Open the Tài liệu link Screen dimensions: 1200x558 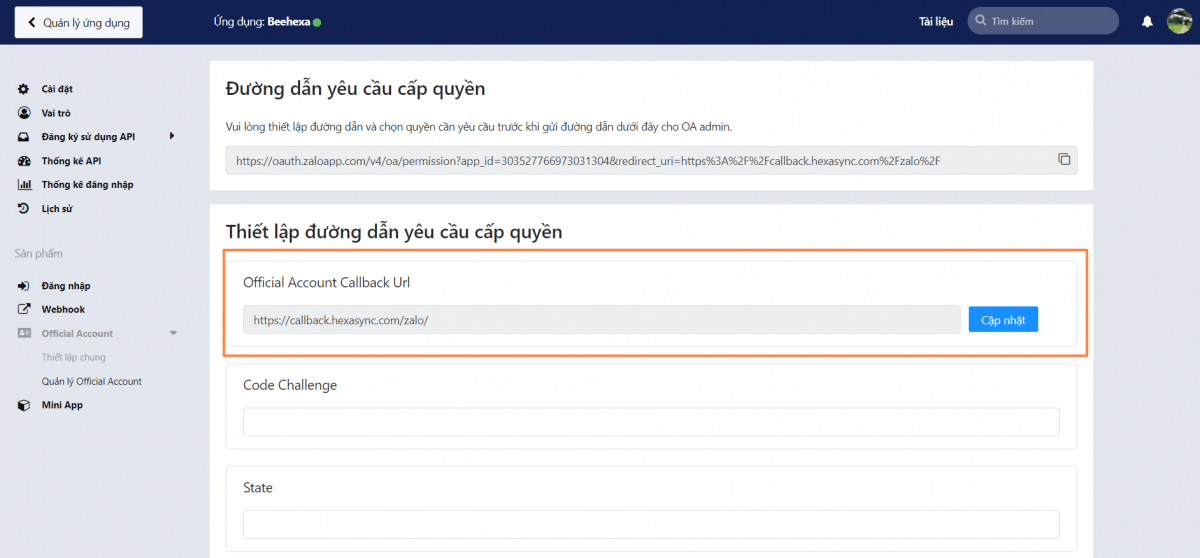tap(936, 21)
